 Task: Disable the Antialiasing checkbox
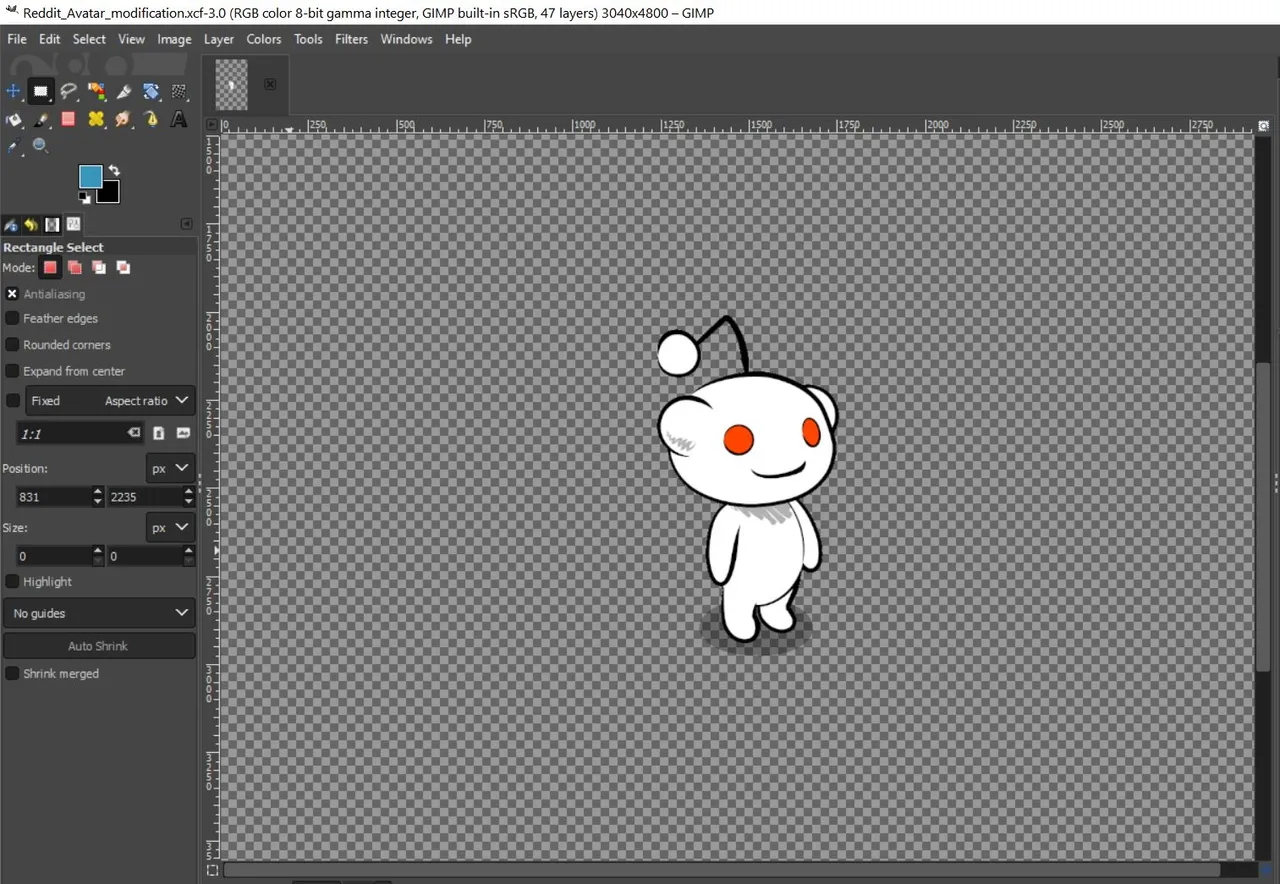point(12,294)
